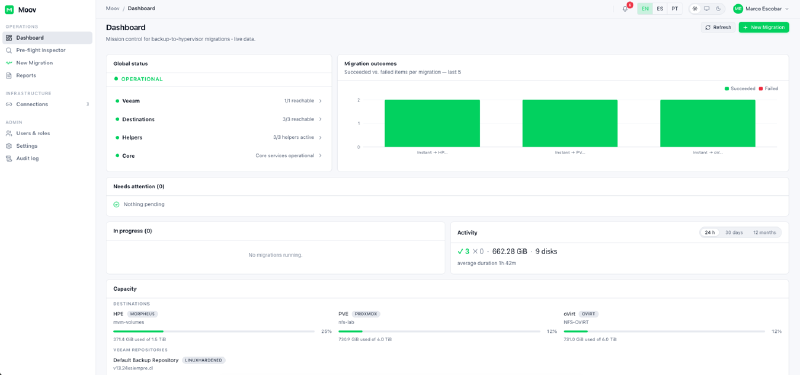Screen dimensions: 800x375
Task: Switch to dark theme moon toggle
Action: (x=718, y=9)
